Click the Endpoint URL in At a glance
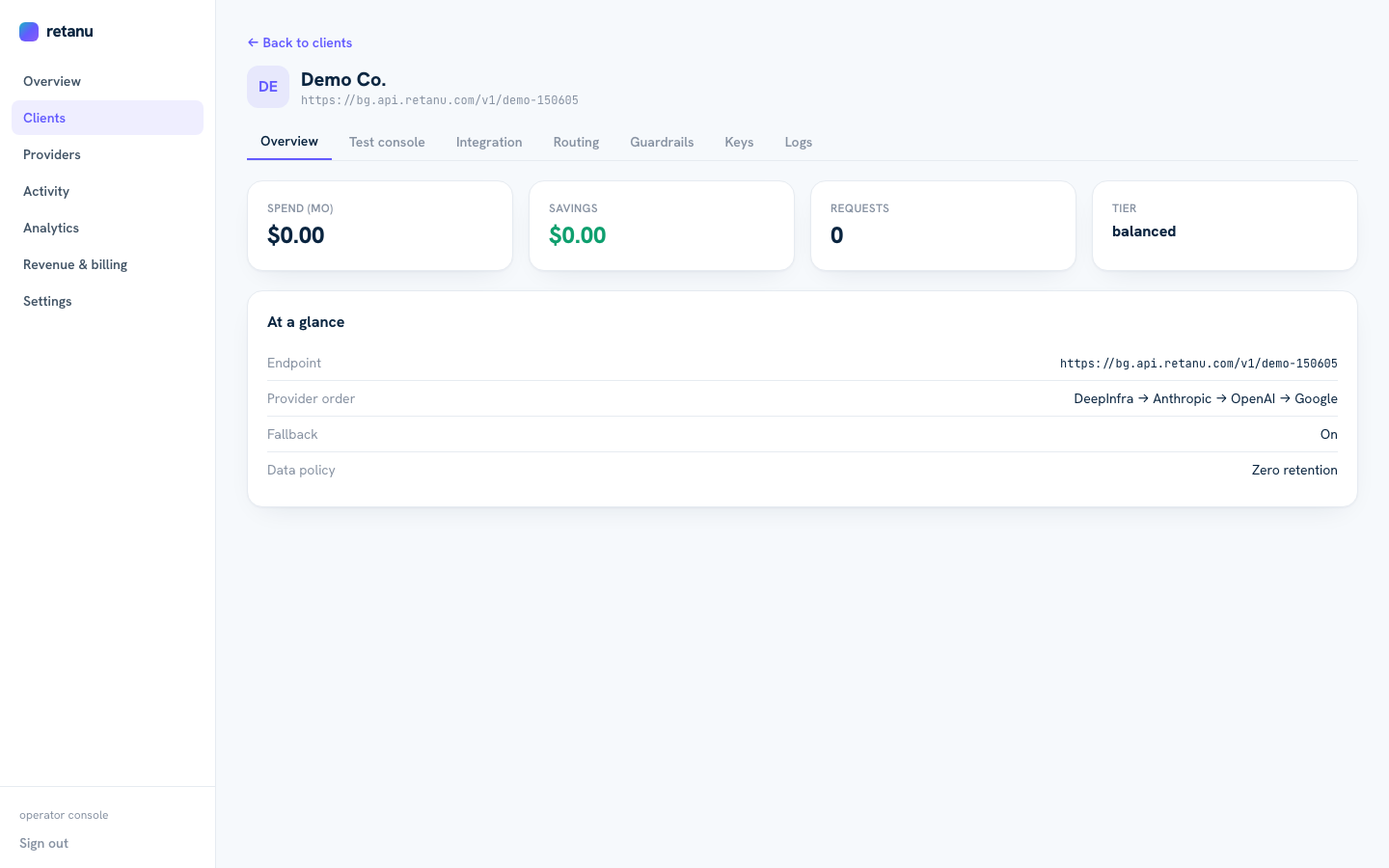Image resolution: width=1389 pixels, height=868 pixels. [1199, 364]
